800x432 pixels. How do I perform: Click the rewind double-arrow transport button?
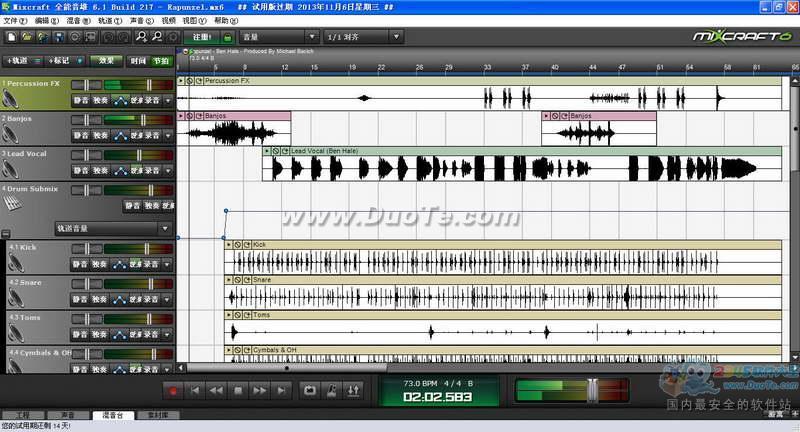coord(216,391)
